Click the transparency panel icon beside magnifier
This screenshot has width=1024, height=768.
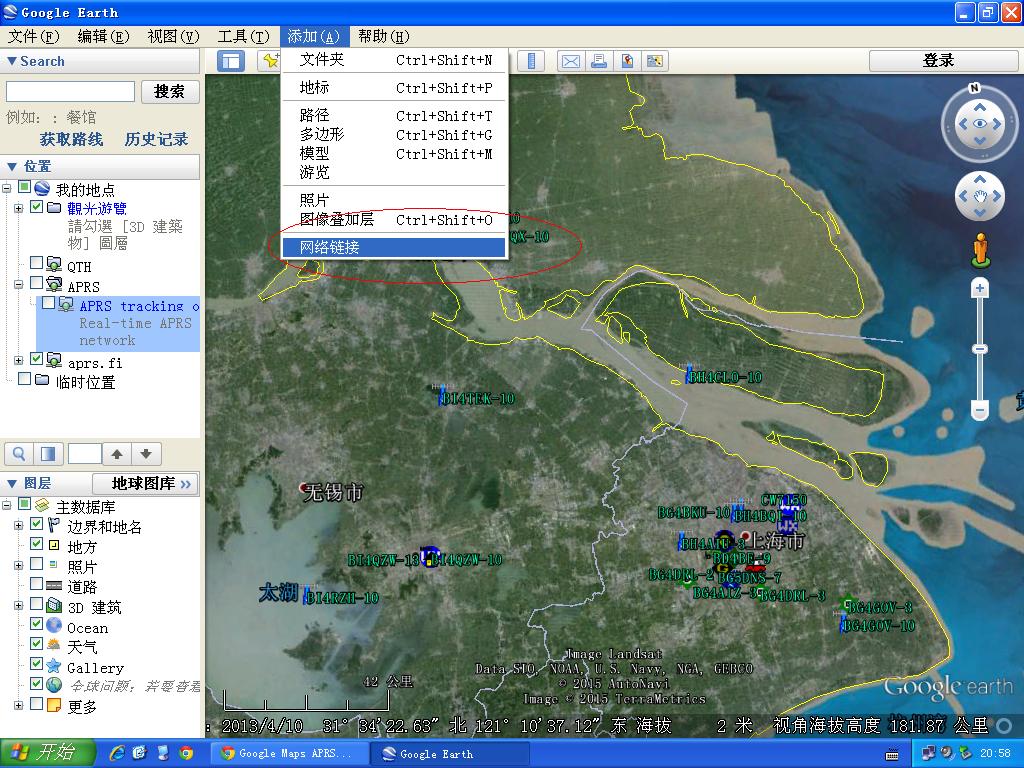point(48,454)
